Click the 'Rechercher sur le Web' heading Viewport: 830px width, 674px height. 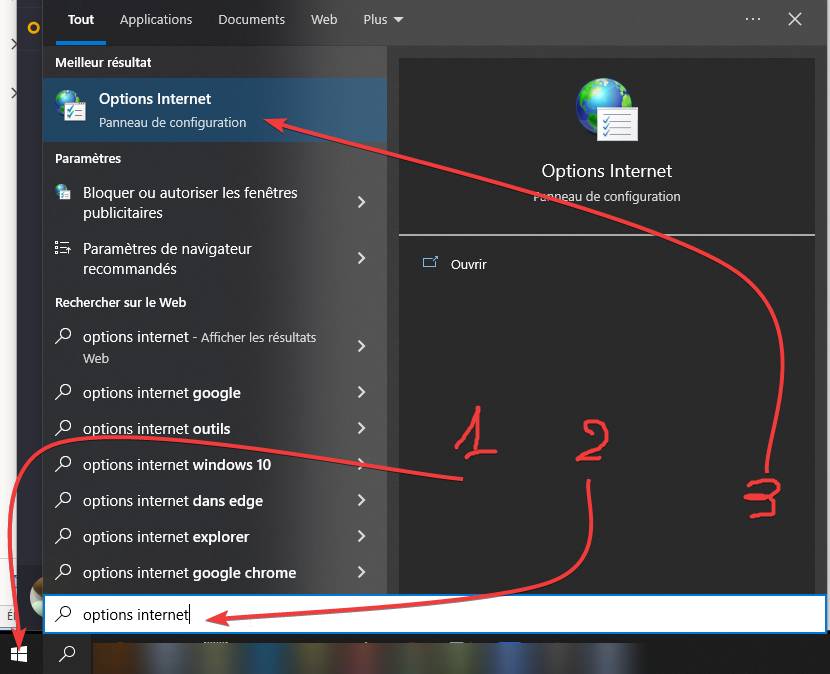121,302
